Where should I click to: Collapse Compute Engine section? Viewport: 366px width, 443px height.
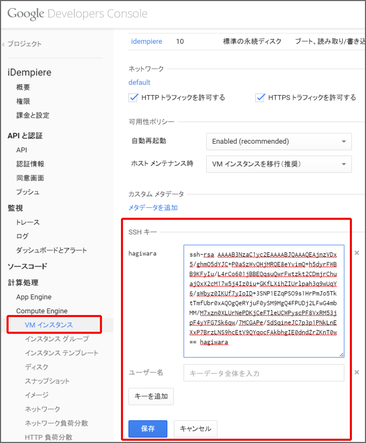pos(42,311)
